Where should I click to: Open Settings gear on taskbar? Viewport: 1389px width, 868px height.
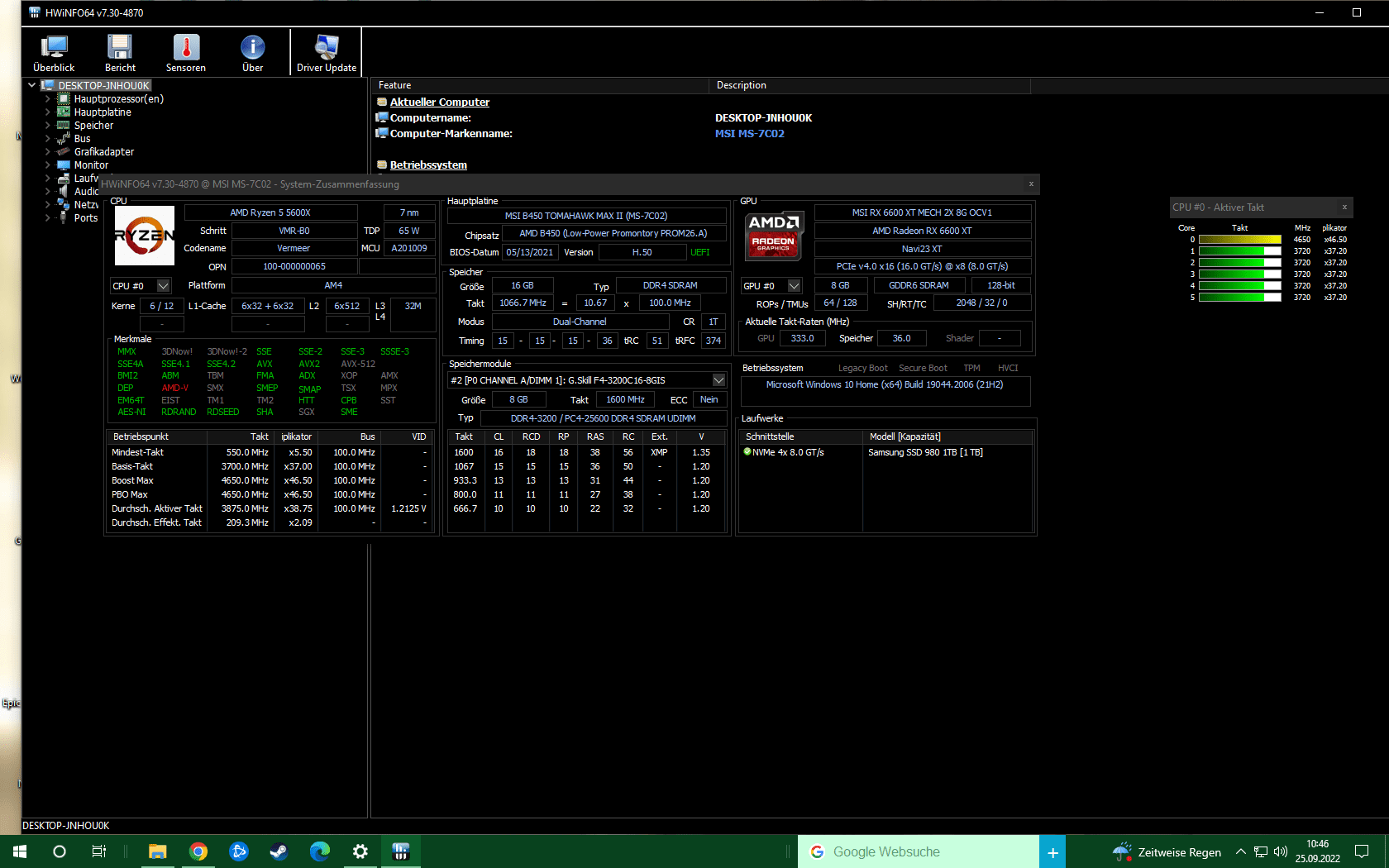(360, 851)
